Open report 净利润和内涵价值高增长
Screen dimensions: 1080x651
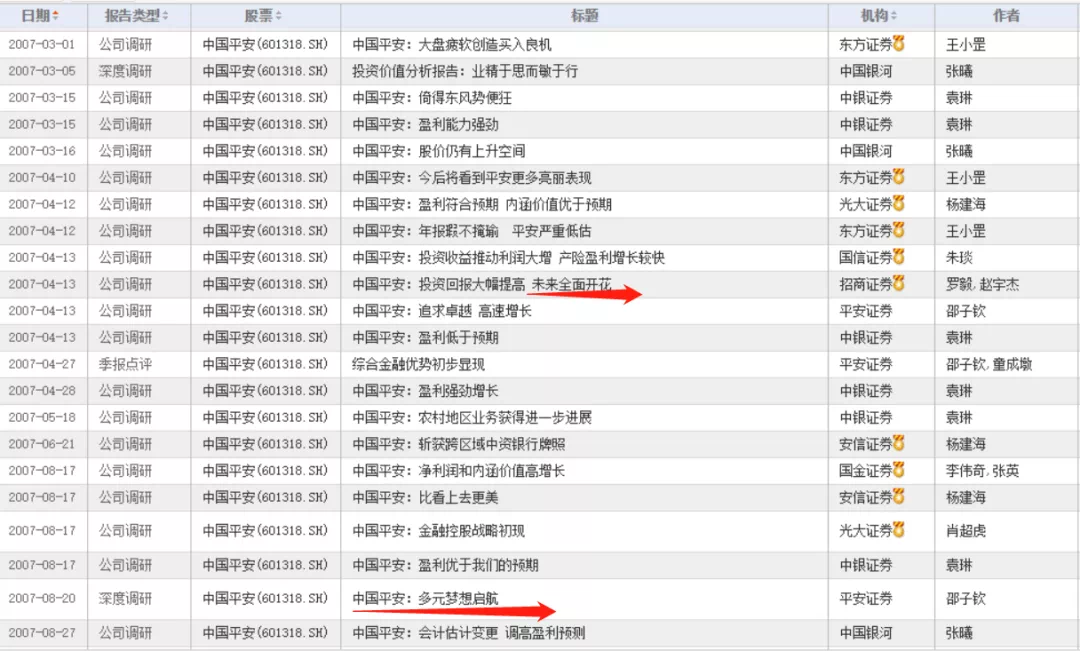(491, 471)
